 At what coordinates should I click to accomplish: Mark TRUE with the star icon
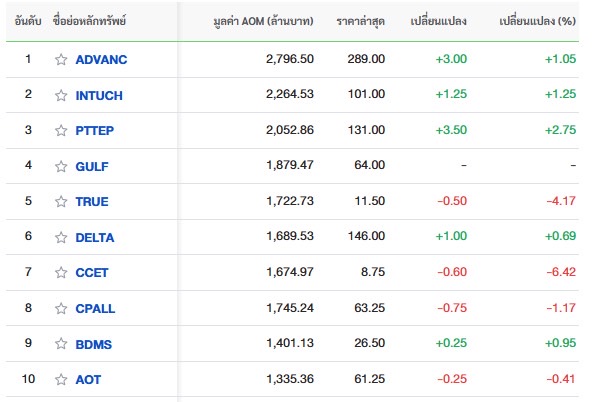[x=61, y=201]
